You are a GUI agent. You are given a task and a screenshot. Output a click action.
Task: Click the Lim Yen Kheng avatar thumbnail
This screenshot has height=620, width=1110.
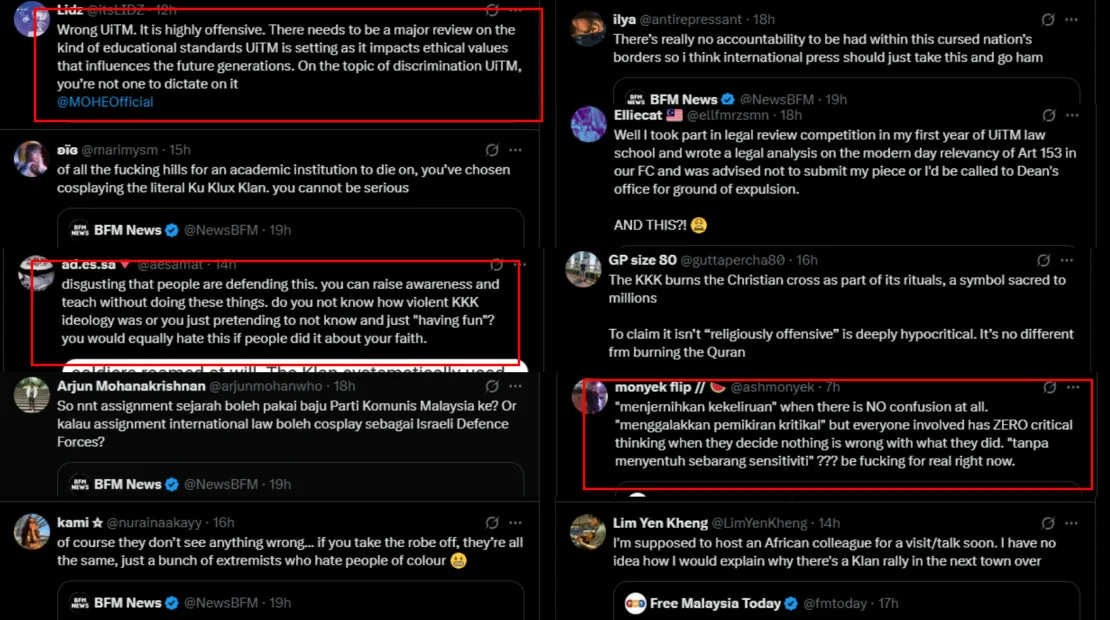588,532
